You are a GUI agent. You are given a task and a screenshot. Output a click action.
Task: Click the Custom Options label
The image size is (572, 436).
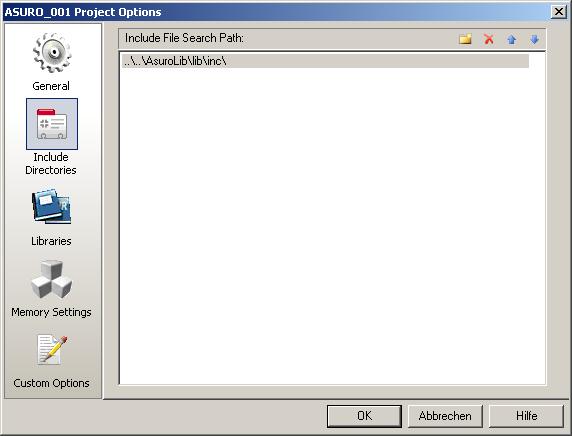[x=51, y=383]
